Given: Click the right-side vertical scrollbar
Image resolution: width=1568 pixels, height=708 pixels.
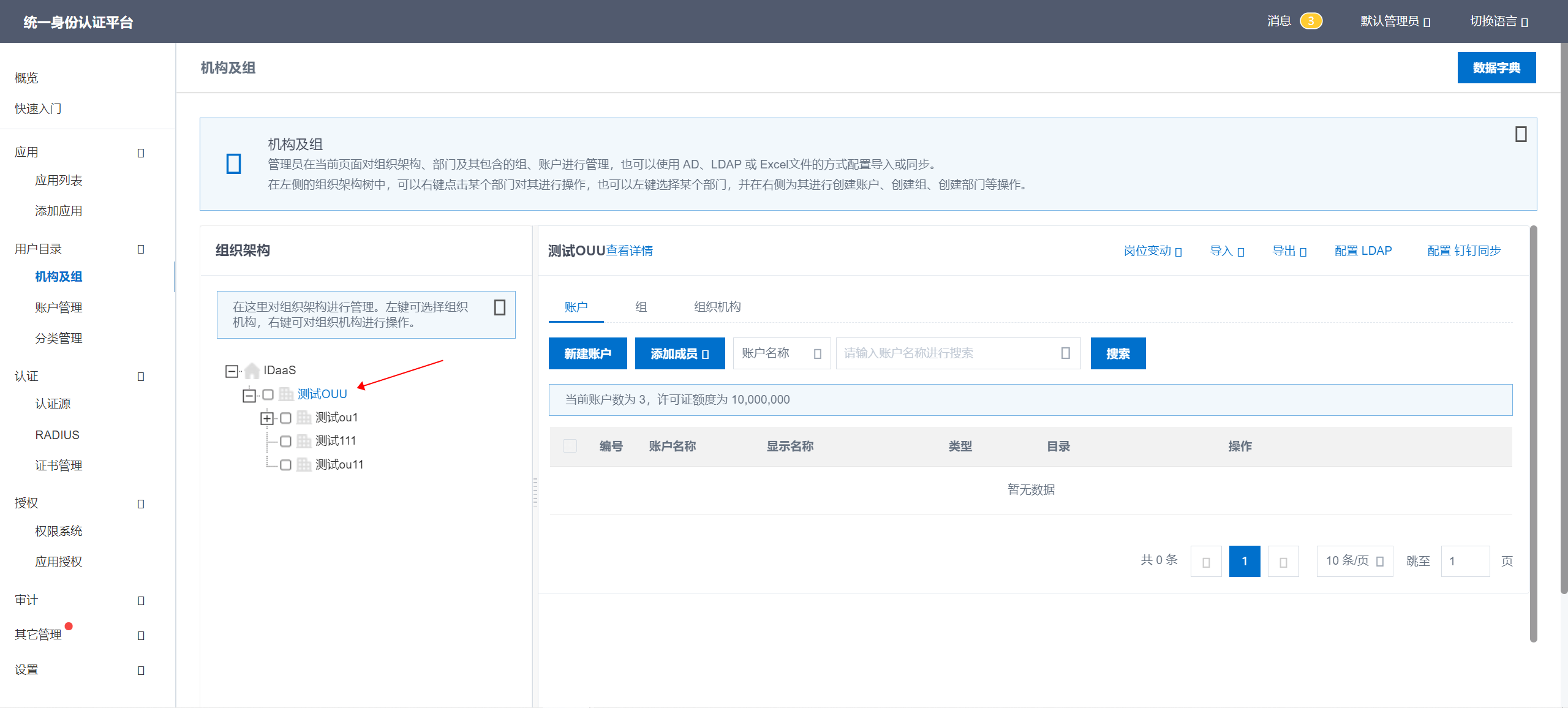Looking at the screenshot, I should pyautogui.click(x=1533, y=429).
